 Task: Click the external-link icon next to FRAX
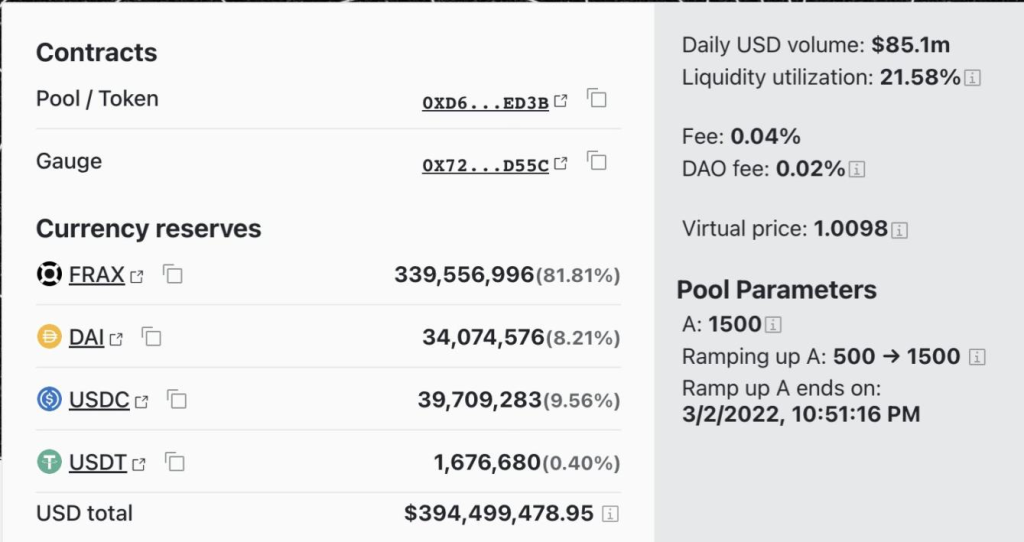pyautogui.click(x=136, y=277)
